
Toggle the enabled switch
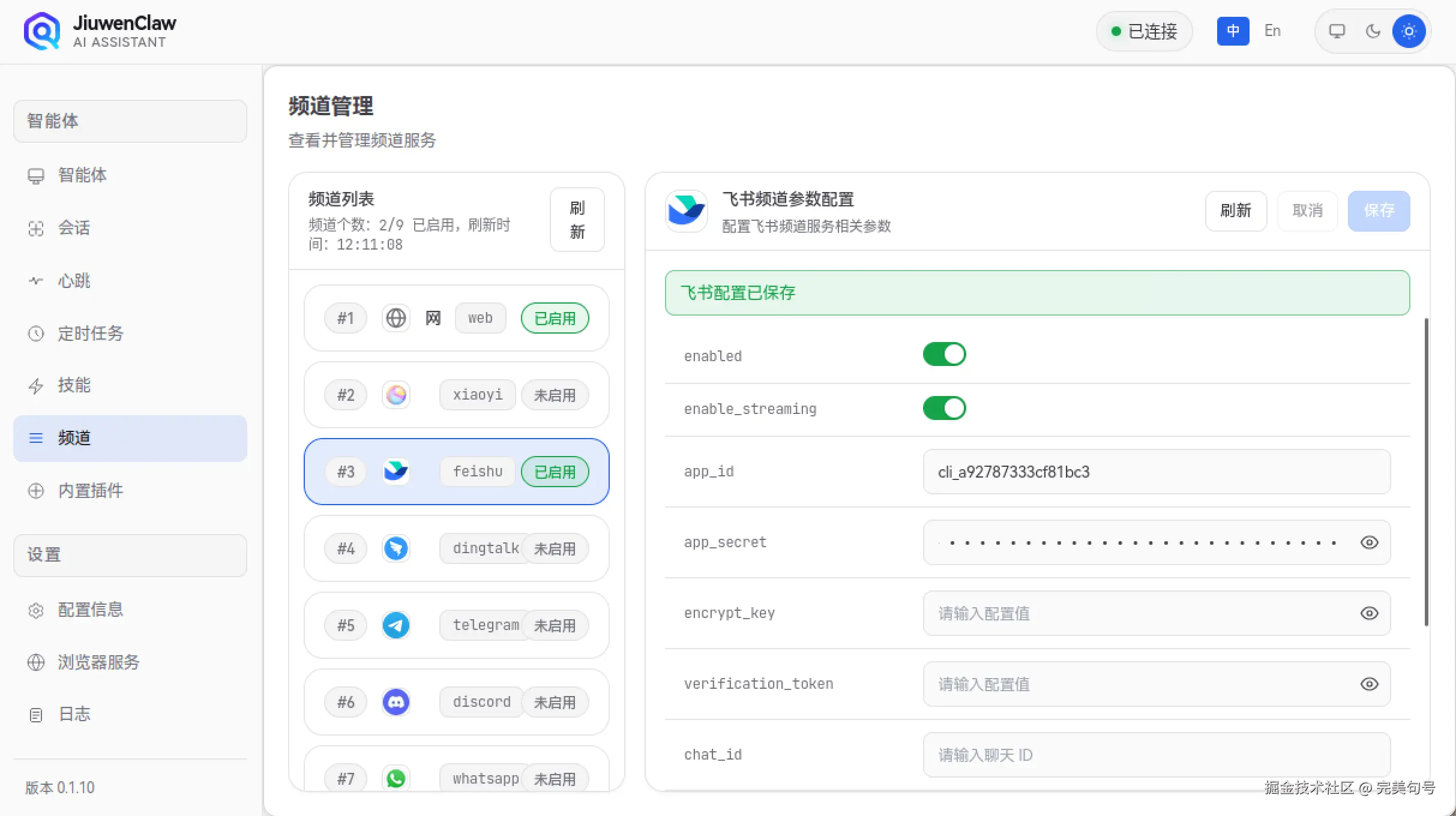944,355
